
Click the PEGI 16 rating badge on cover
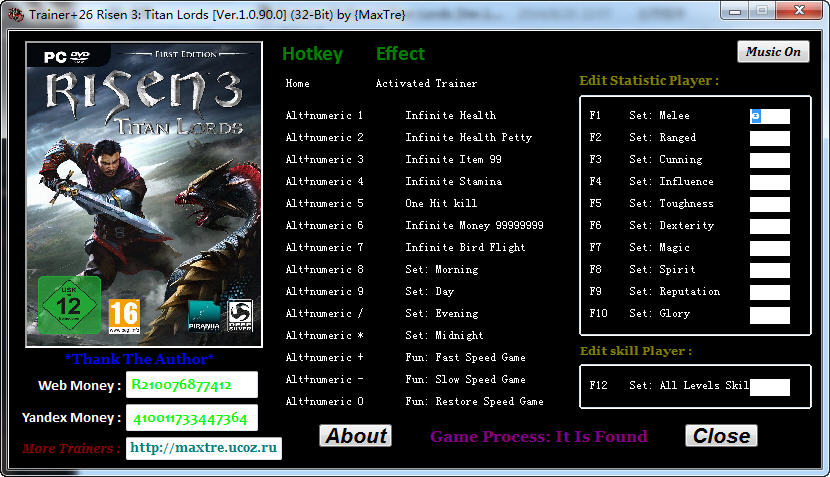point(124,316)
